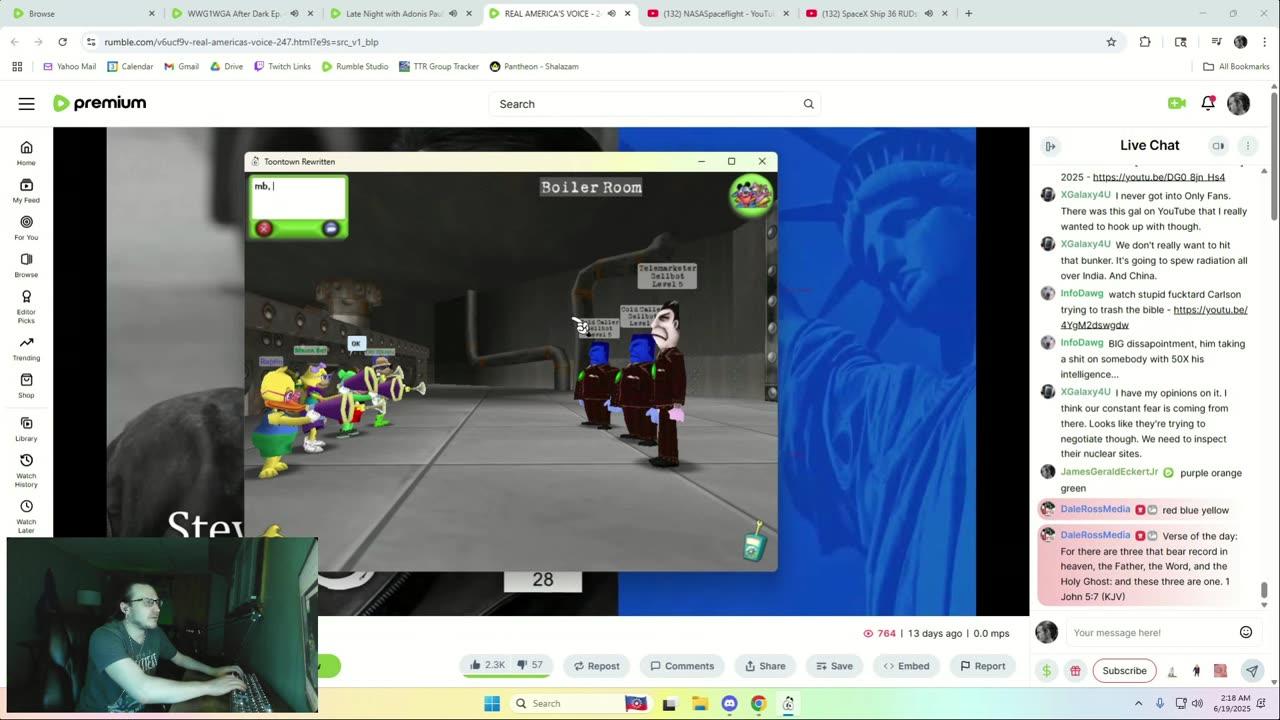Click the Subscribe button below chat
The image size is (1280, 720).
1124,671
